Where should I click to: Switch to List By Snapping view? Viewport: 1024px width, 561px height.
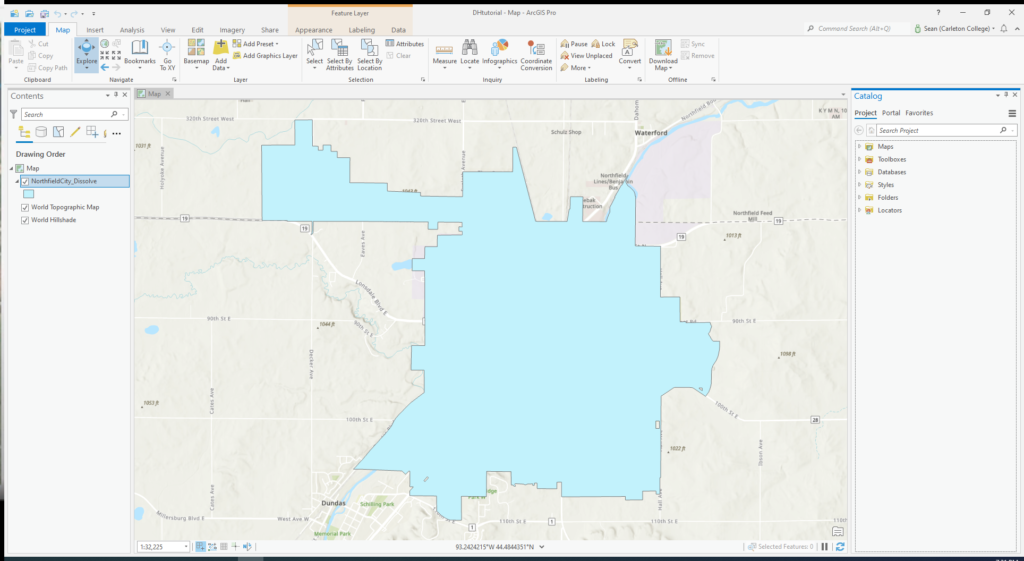click(x=92, y=132)
